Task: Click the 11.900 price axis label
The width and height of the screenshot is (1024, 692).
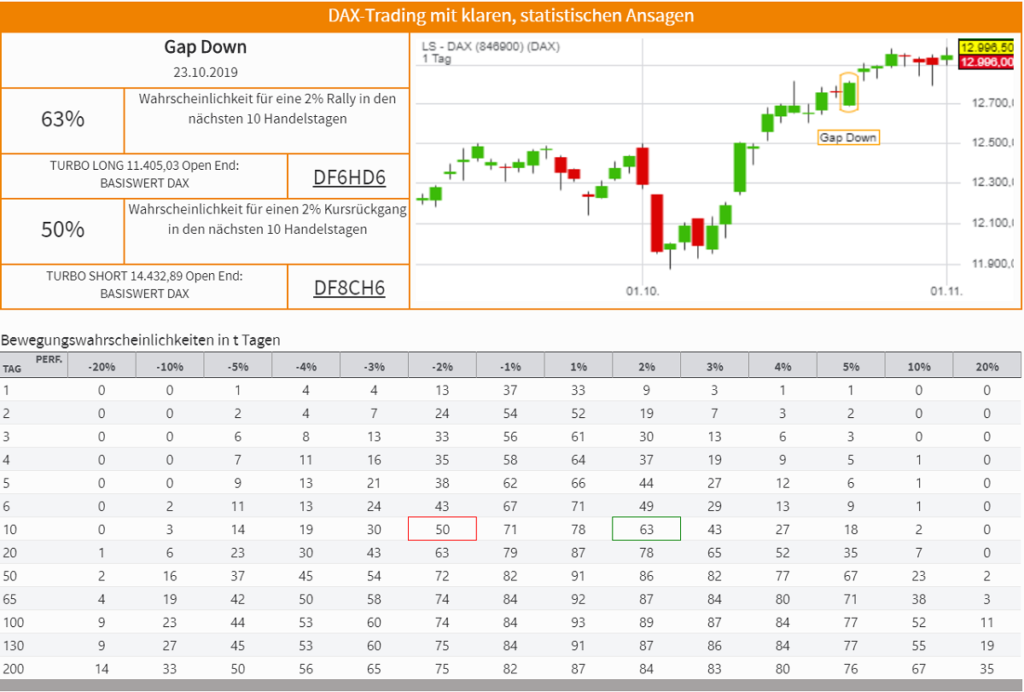Action: (x=993, y=264)
